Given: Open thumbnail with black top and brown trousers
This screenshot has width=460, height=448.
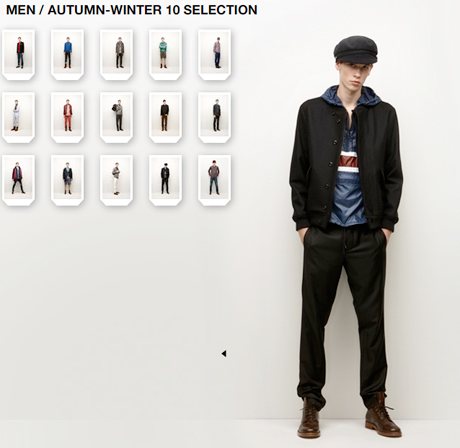Looking at the screenshot, I should [166, 117].
